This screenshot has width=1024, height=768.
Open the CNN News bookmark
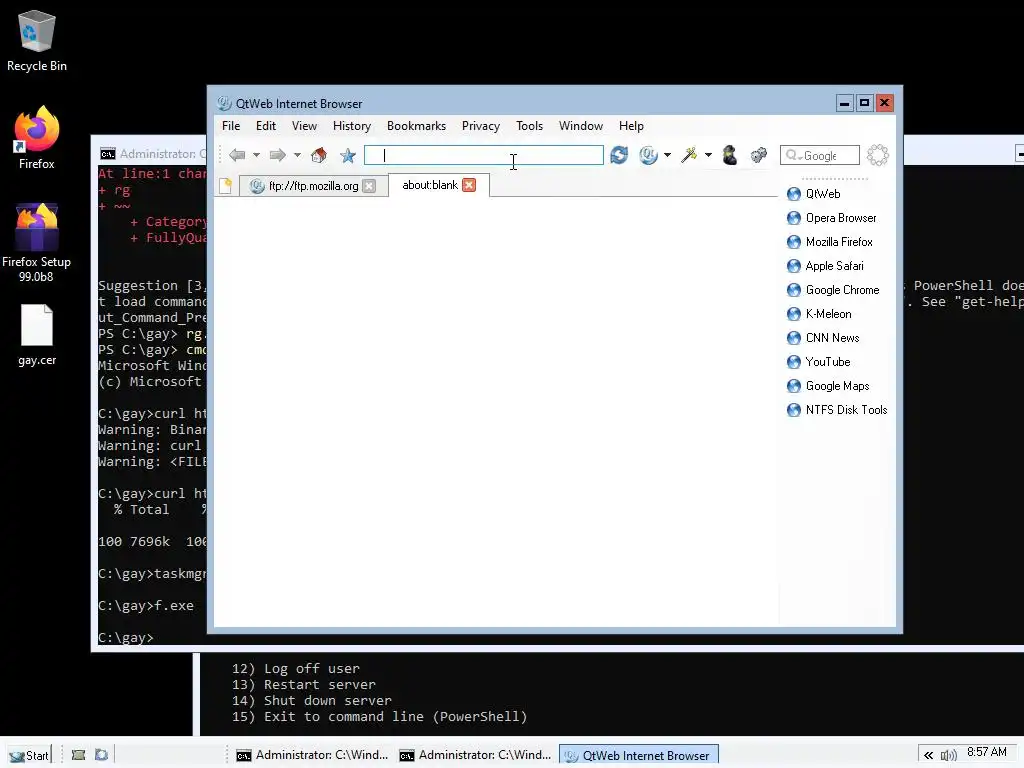point(823,338)
